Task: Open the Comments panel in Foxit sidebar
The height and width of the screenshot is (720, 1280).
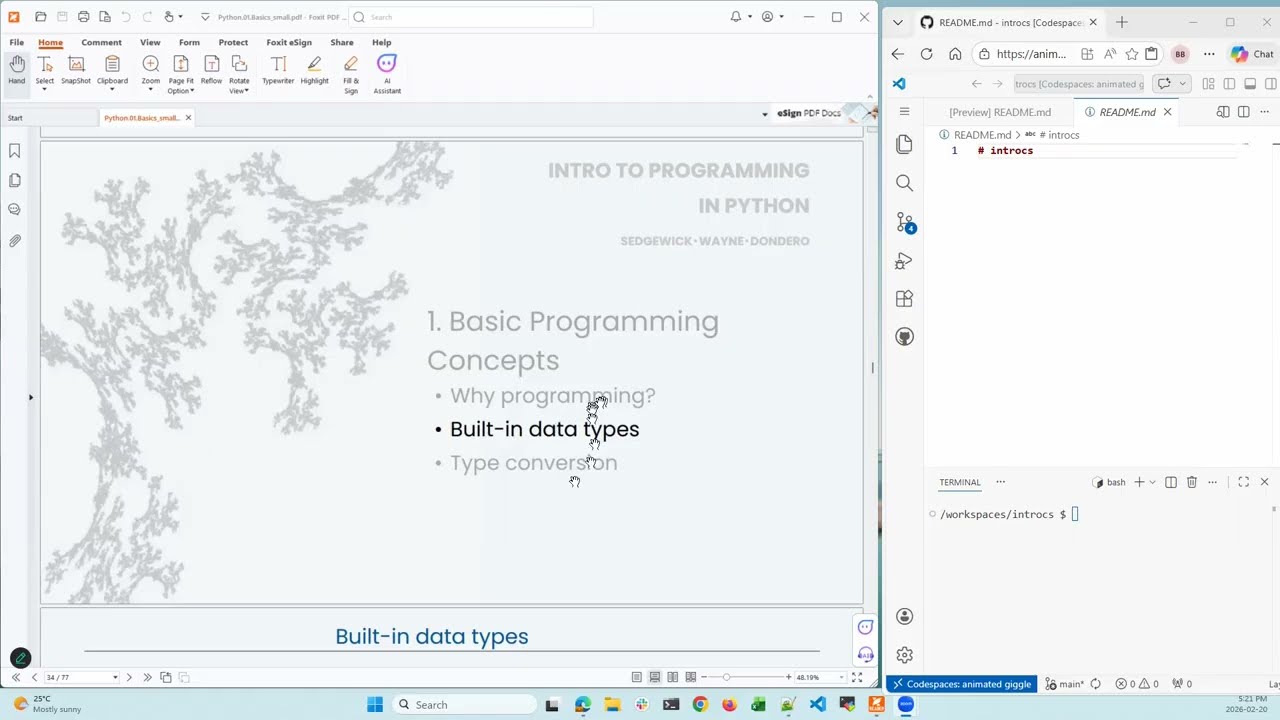Action: [x=15, y=210]
